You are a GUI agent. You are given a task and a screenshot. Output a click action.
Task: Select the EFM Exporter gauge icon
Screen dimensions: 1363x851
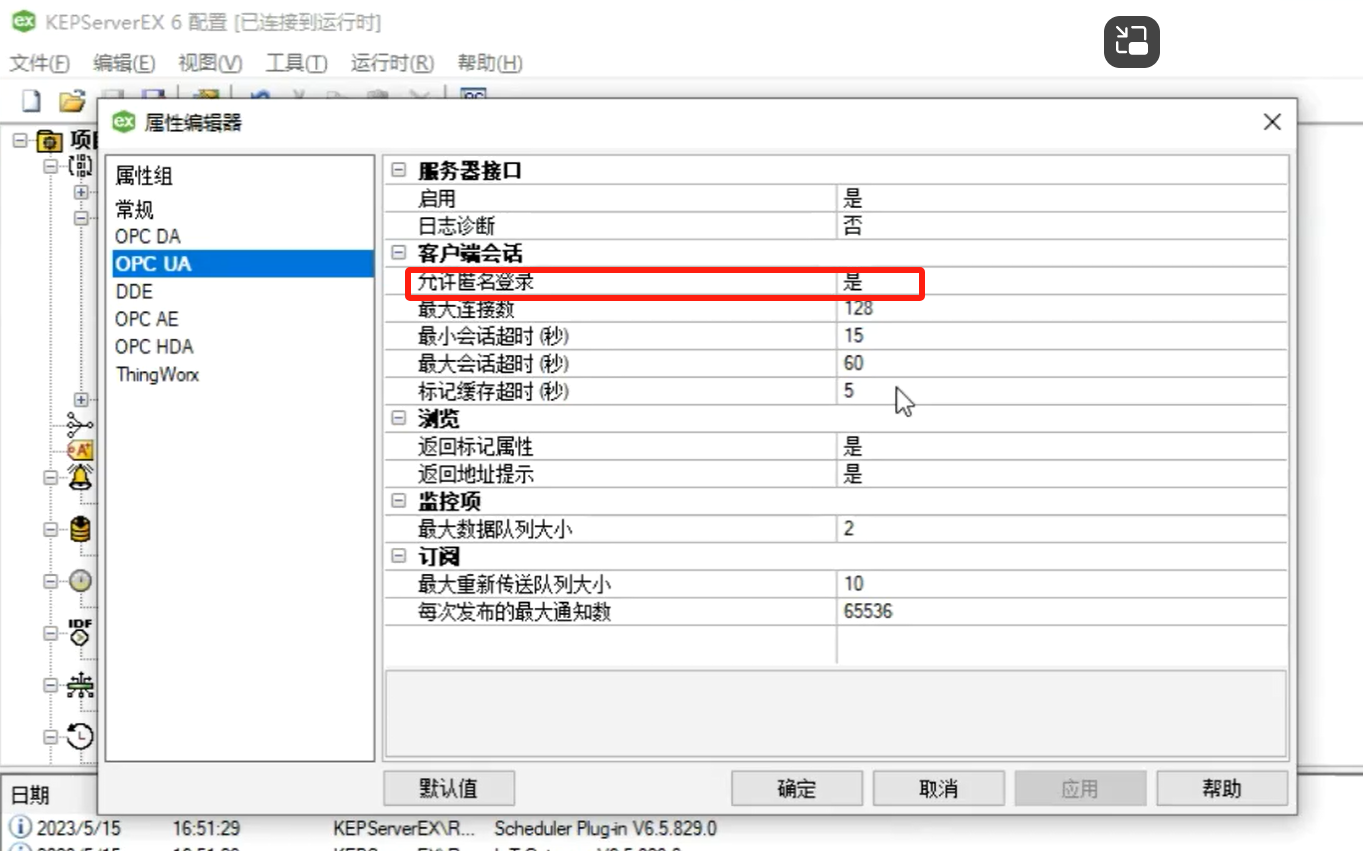(x=80, y=581)
